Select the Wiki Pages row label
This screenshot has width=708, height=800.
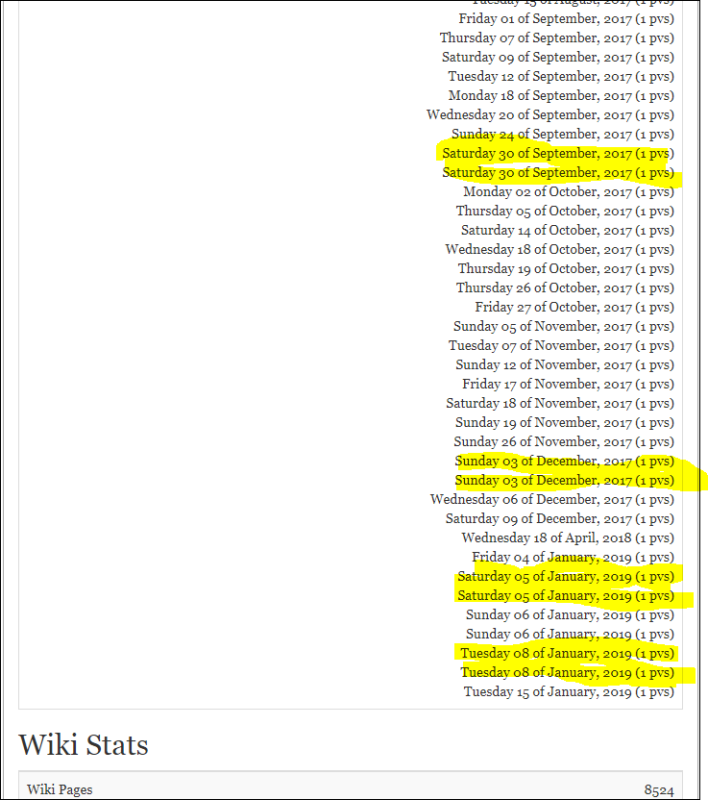60,790
